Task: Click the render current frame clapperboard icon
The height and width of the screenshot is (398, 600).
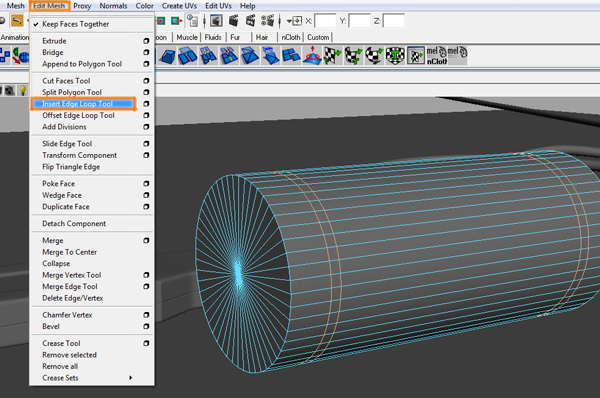Action: [233, 21]
